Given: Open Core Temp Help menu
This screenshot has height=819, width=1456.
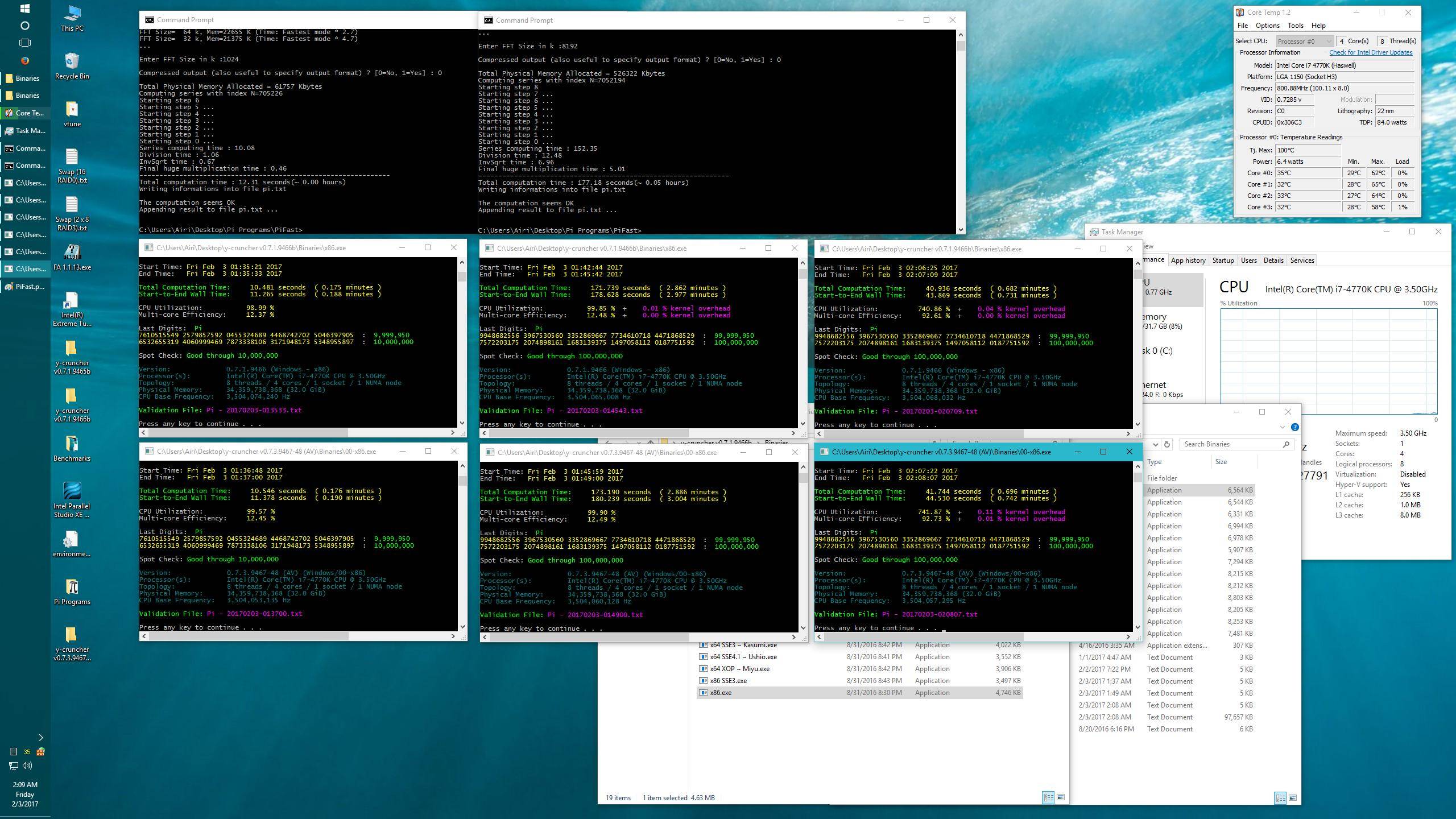Looking at the screenshot, I should click(1318, 26).
